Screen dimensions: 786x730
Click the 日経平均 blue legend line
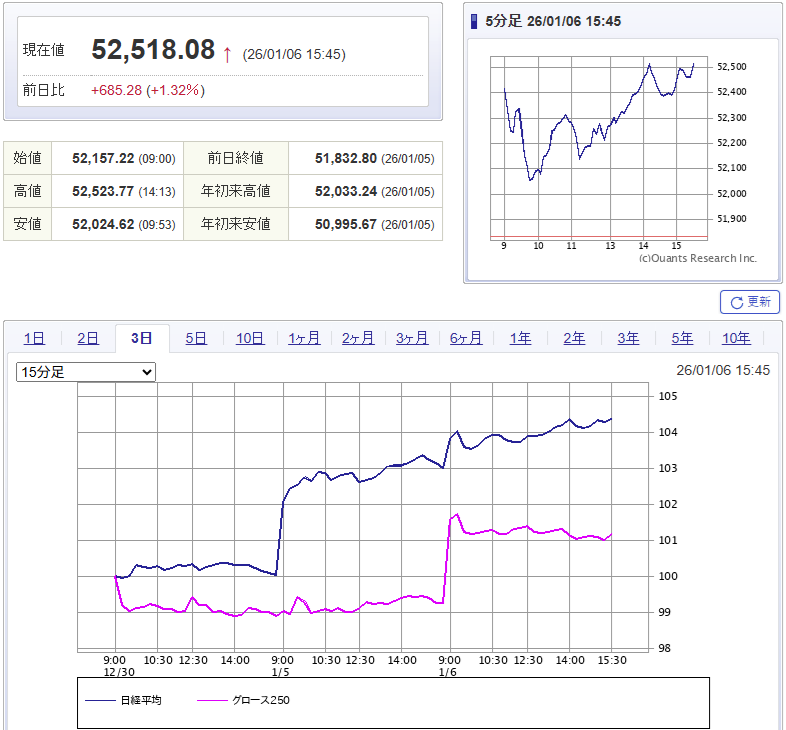101,700
